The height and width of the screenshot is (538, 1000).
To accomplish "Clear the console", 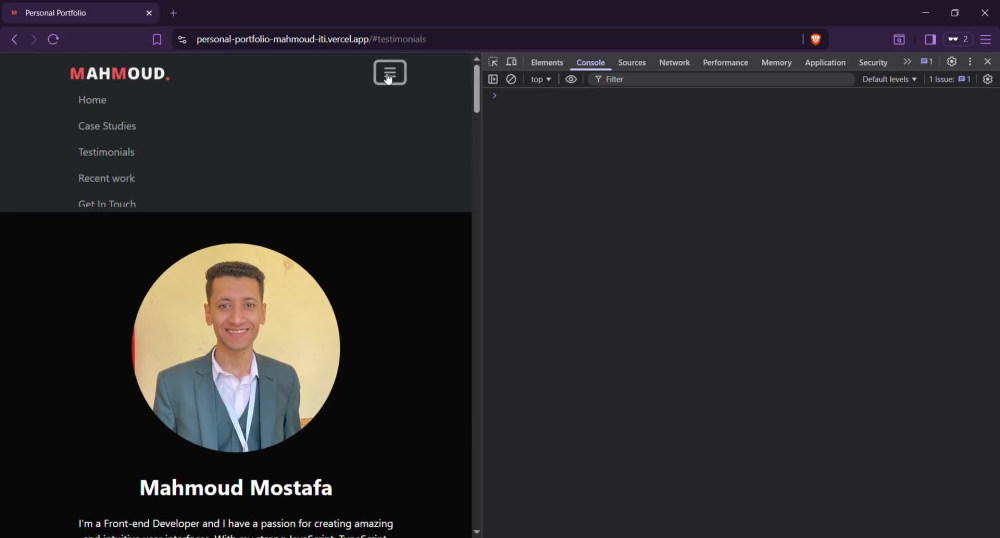I will (x=511, y=79).
